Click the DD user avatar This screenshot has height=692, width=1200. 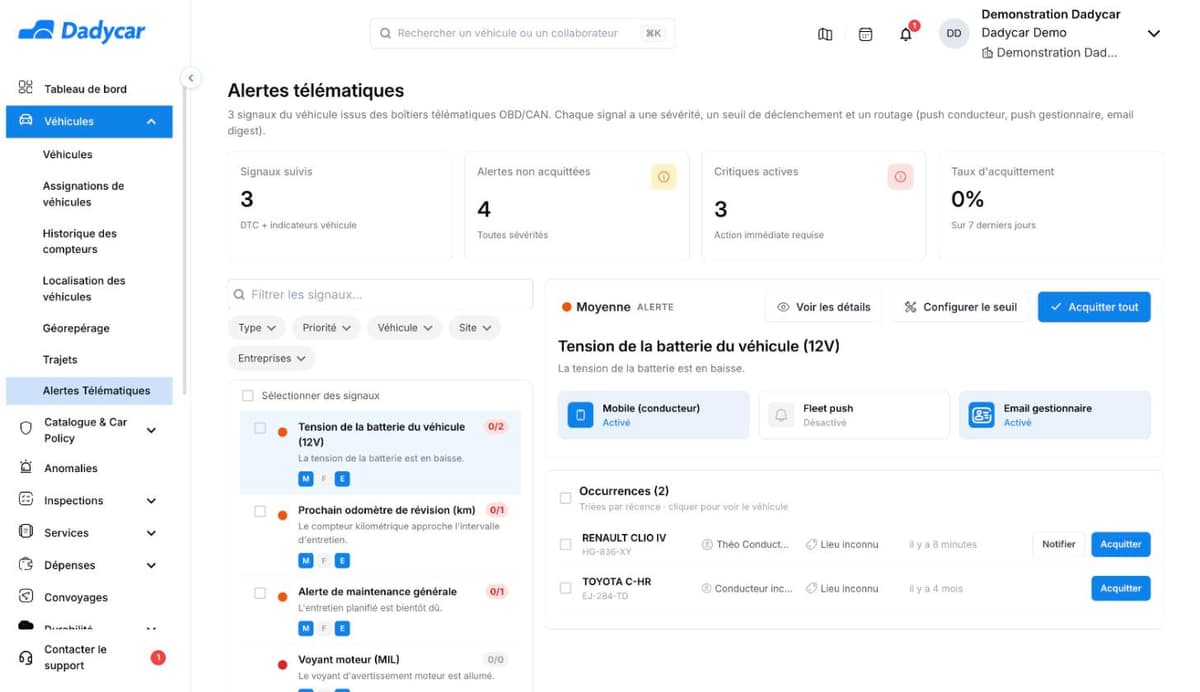tap(954, 33)
